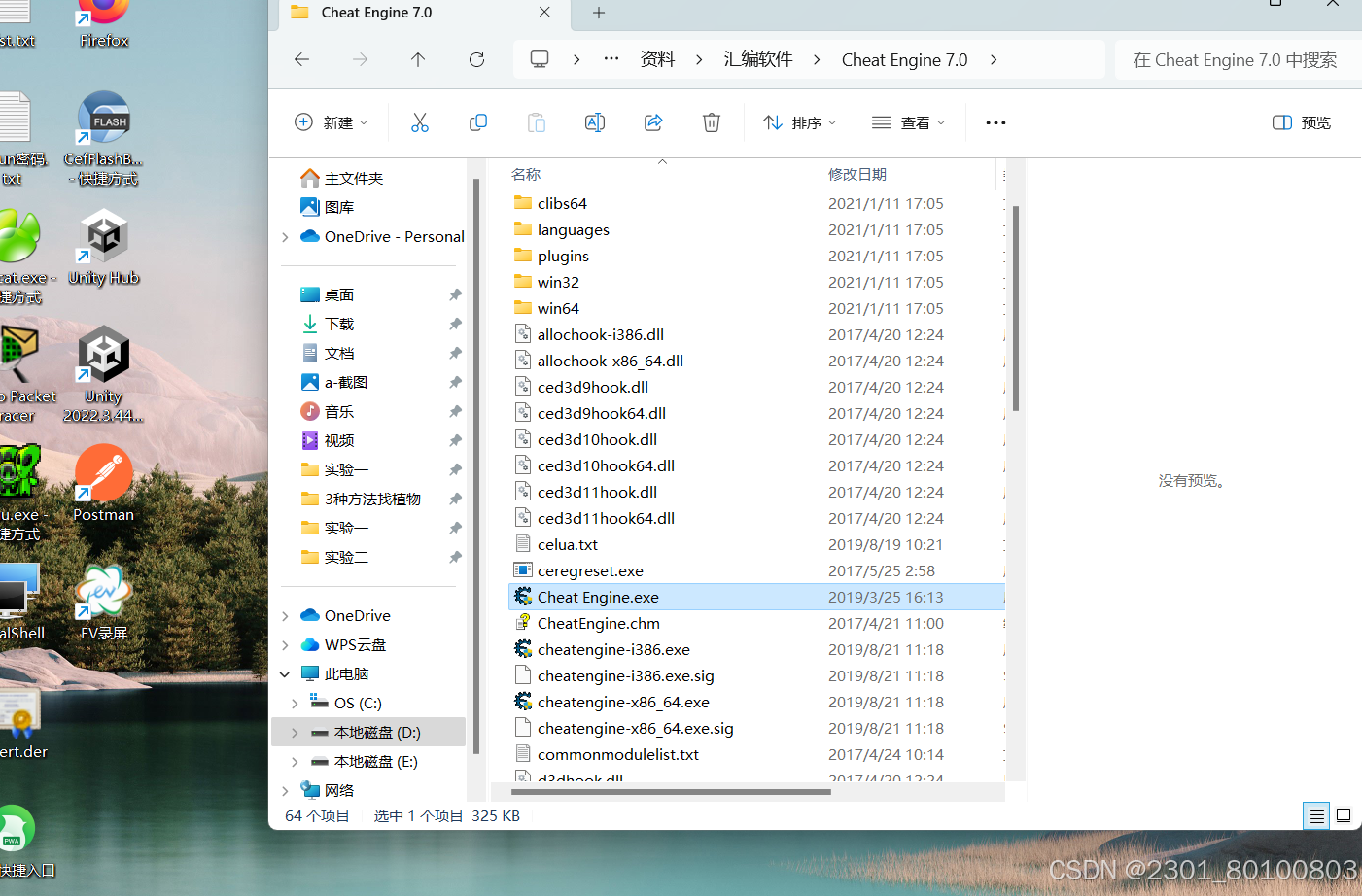Screen dimensions: 1362x896
Task: Select commonmodulelist.txt file
Action: 617,754
